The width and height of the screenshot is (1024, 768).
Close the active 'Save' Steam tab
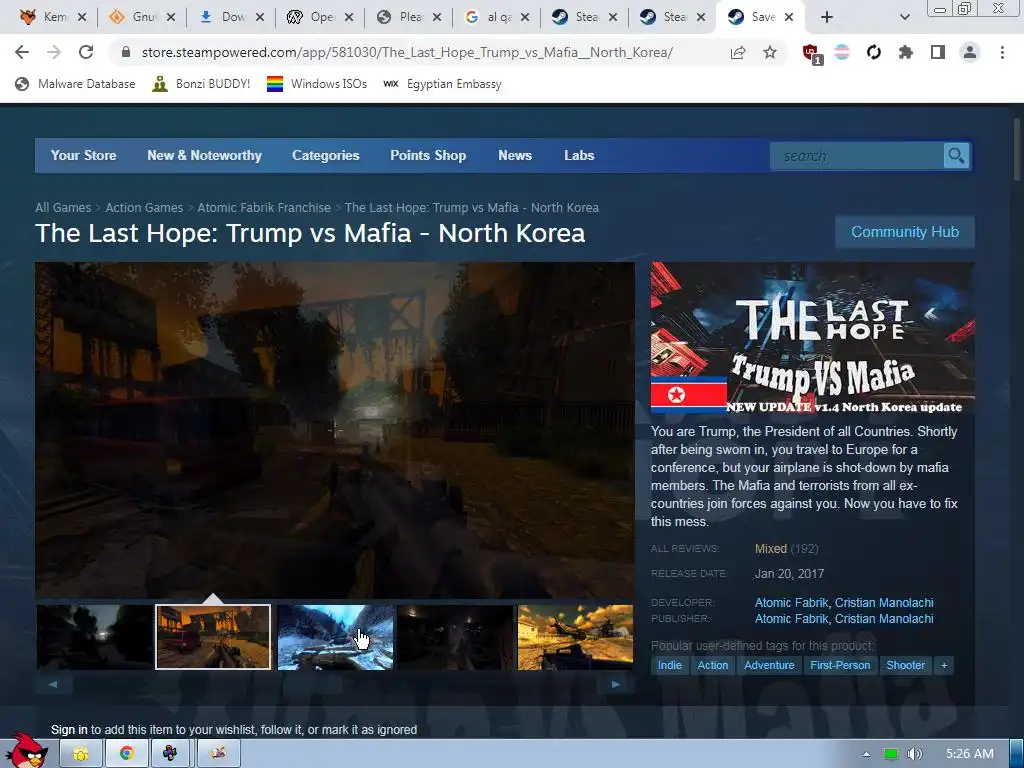pyautogui.click(x=789, y=17)
